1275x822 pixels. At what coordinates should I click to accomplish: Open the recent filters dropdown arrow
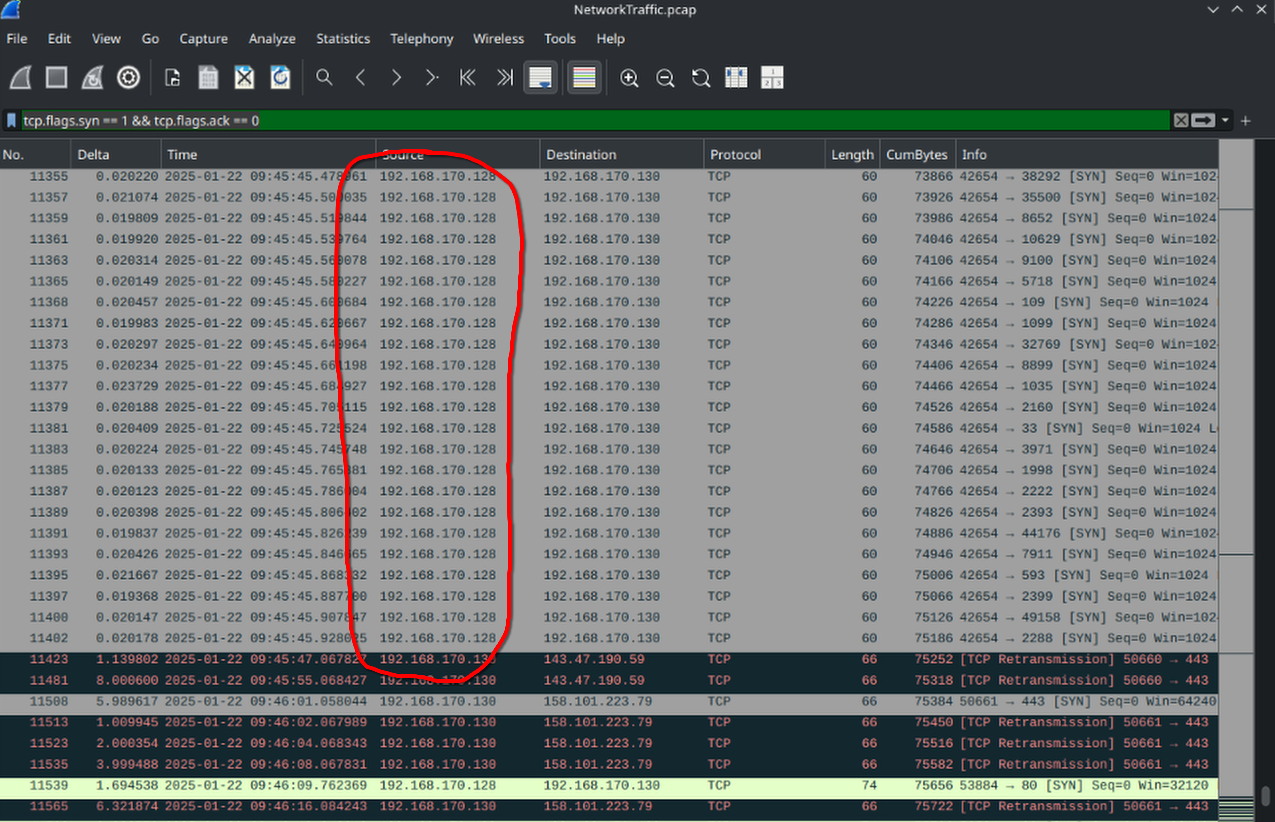pyautogui.click(x=1225, y=120)
